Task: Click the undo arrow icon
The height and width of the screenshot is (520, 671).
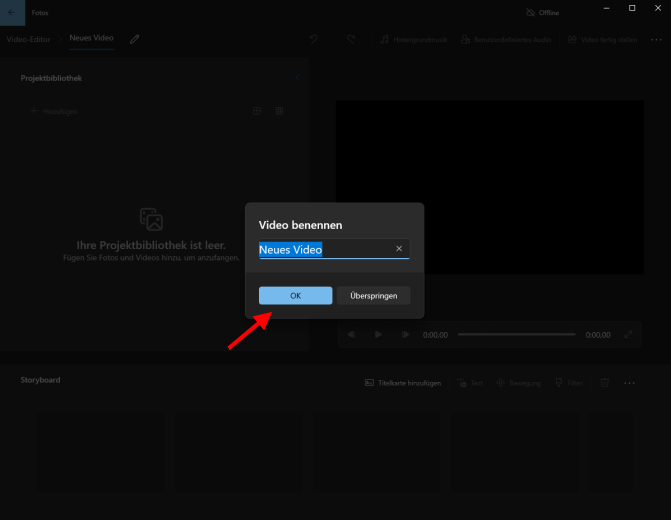Action: click(x=314, y=39)
